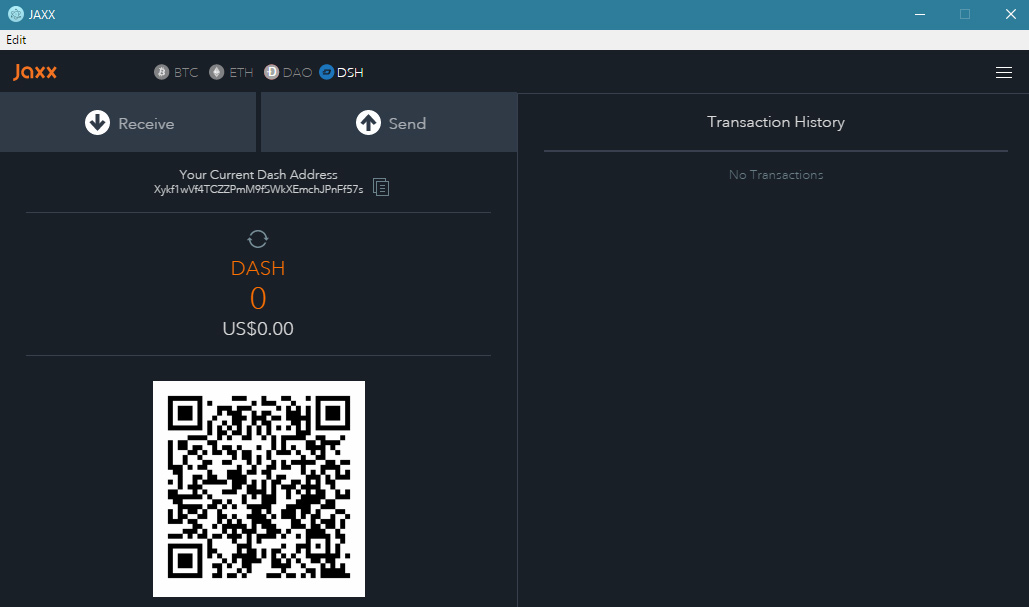Open the Receive panel
Viewport: 1029px width, 607px height.
pos(128,123)
